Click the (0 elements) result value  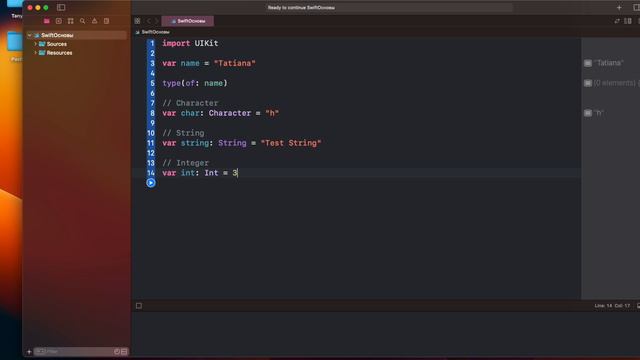(615, 83)
